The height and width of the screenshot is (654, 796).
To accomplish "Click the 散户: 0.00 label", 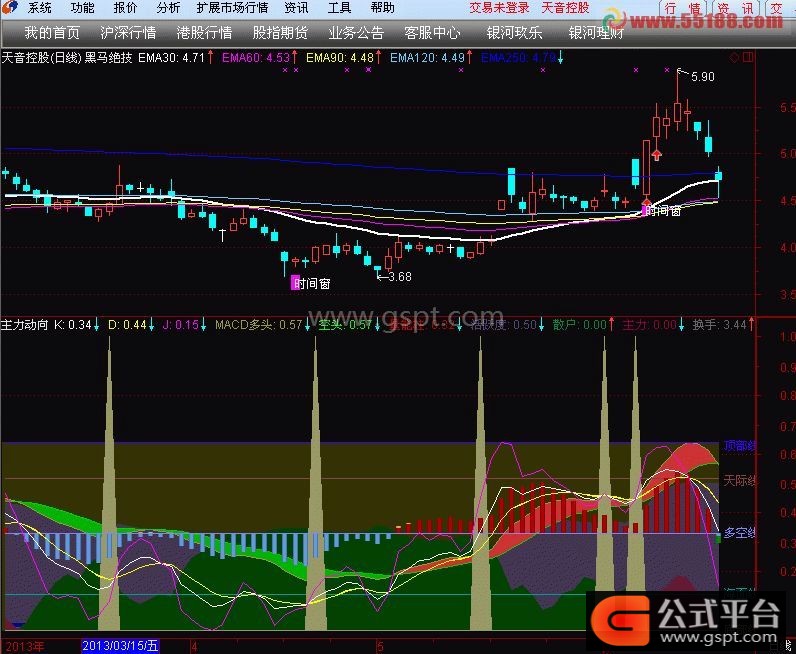I will click(579, 324).
